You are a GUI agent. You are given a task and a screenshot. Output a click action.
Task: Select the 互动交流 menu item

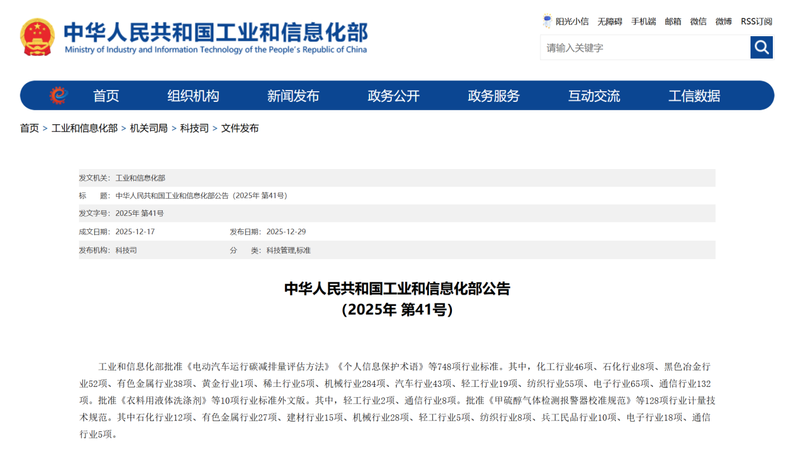tap(594, 96)
